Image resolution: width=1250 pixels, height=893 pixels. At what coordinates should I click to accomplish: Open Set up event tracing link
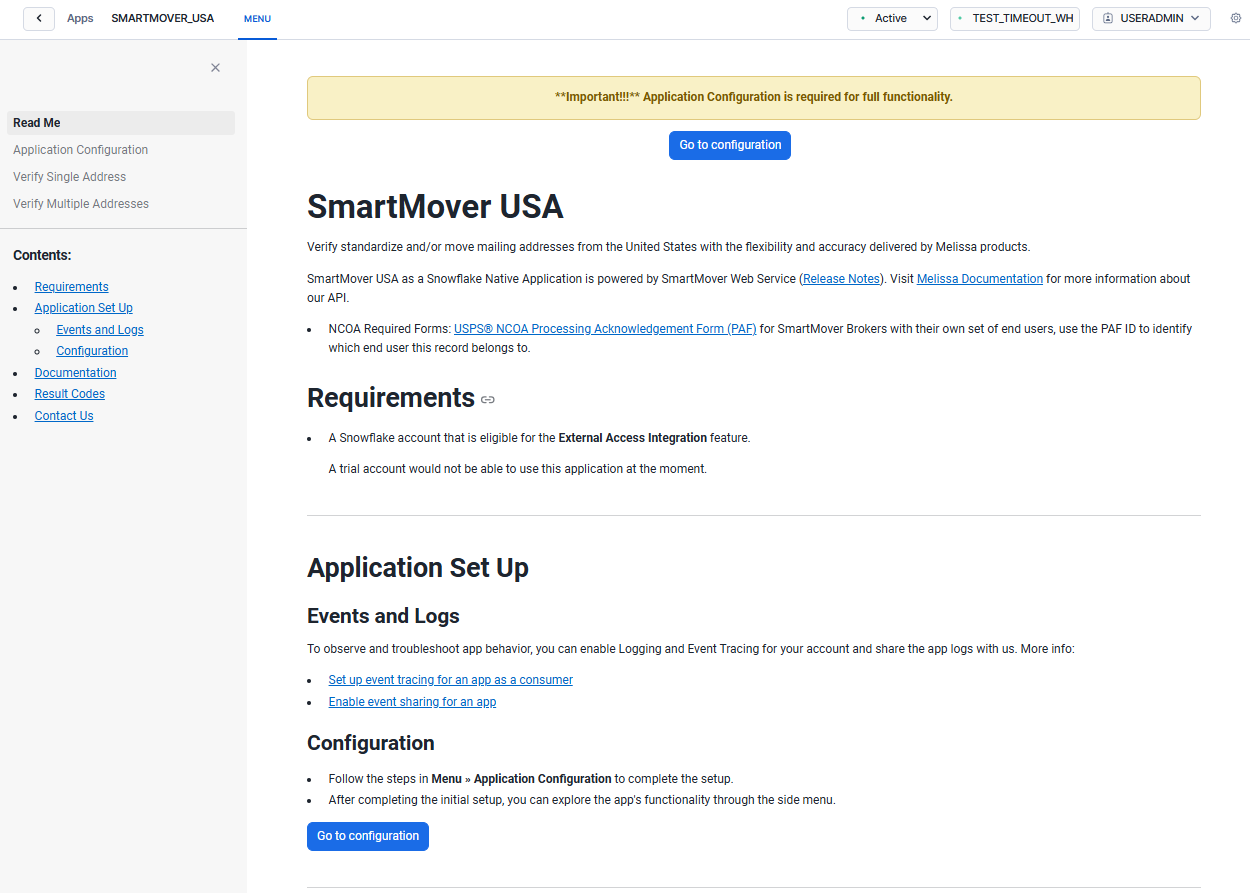[x=451, y=680]
